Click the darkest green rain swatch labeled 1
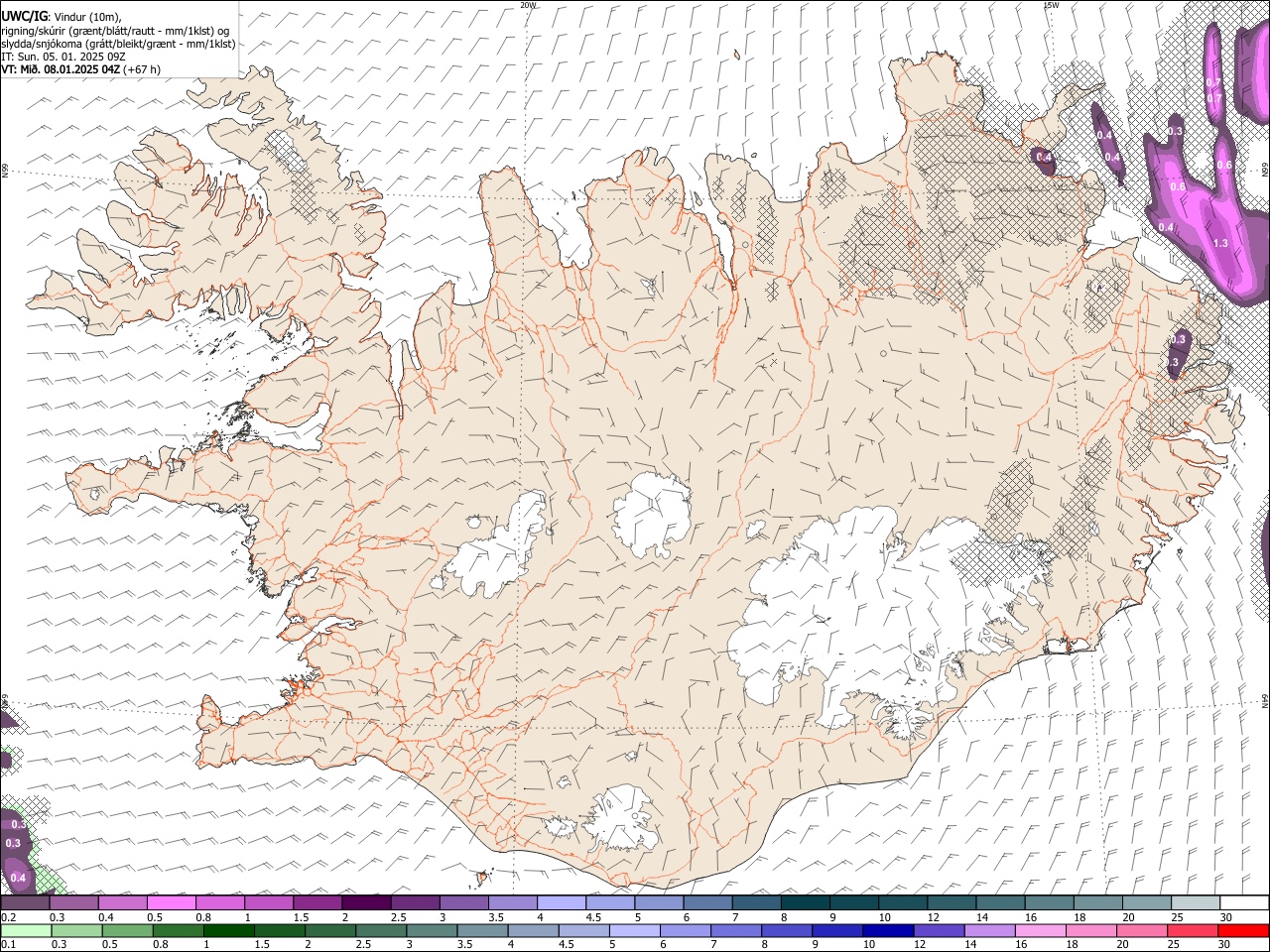The height and width of the screenshot is (952, 1270). [x=226, y=930]
